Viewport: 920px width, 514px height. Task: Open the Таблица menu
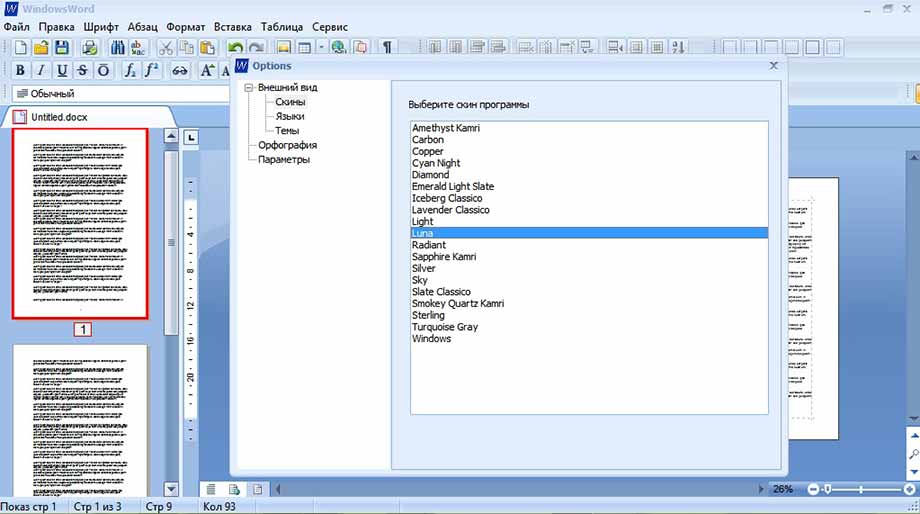(x=282, y=27)
